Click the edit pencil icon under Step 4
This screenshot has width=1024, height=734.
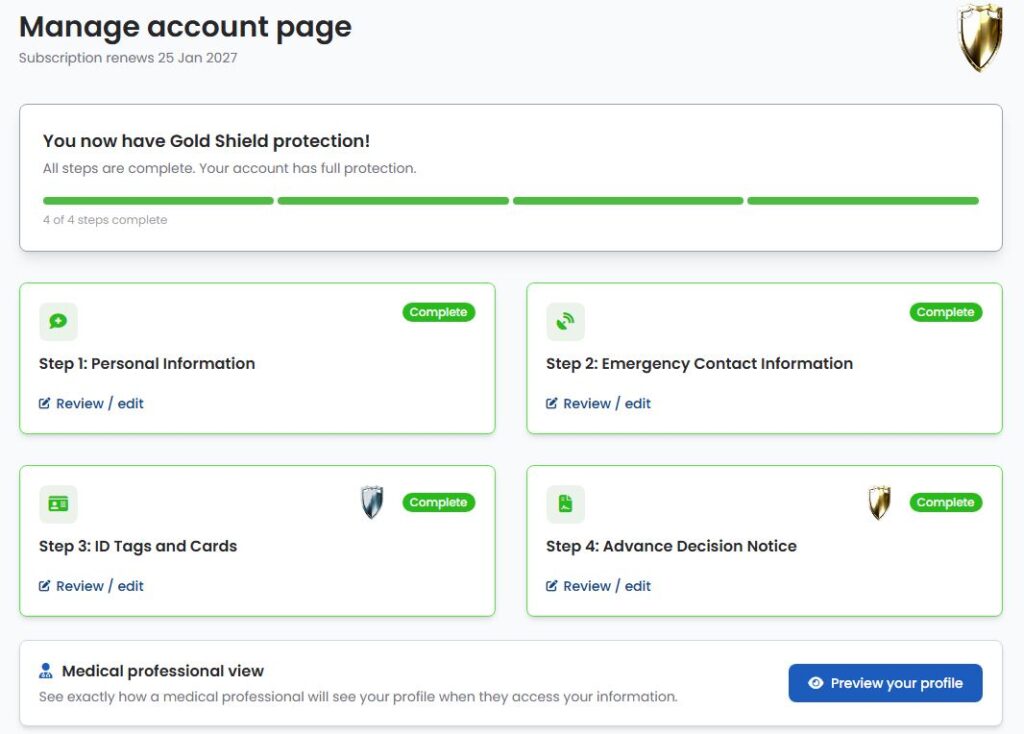(x=552, y=586)
